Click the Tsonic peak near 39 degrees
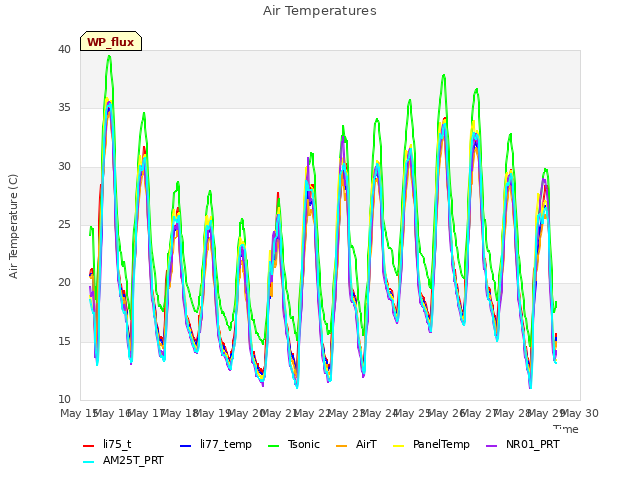The image size is (640, 480). tap(109, 56)
